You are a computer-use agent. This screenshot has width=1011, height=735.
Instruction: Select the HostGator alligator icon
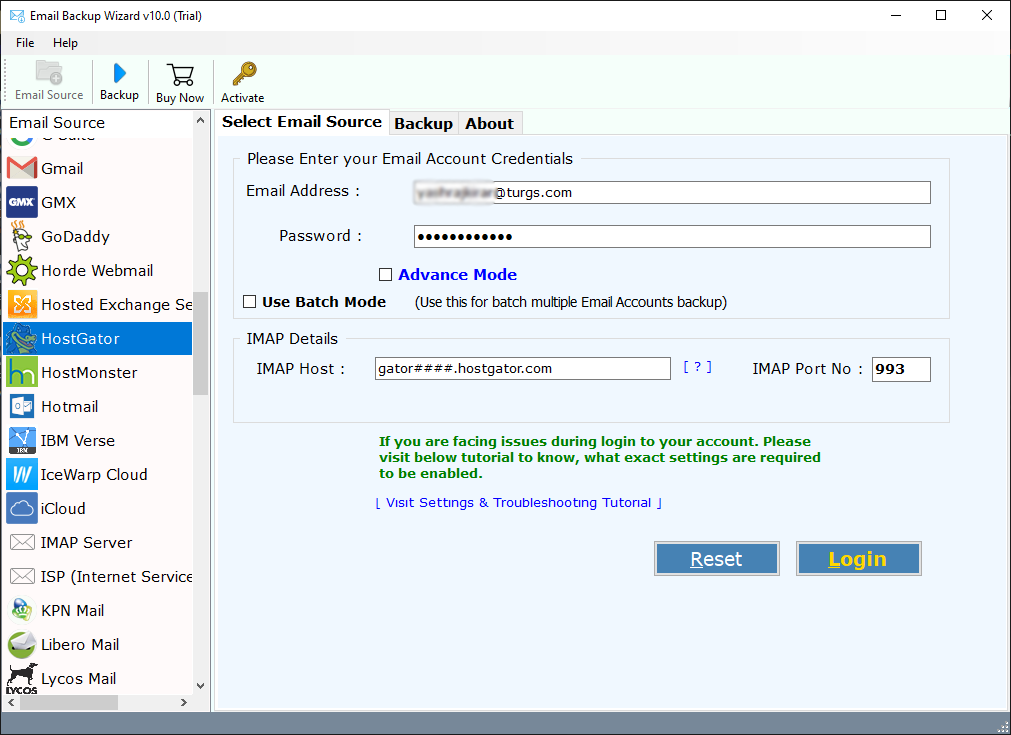coord(22,338)
